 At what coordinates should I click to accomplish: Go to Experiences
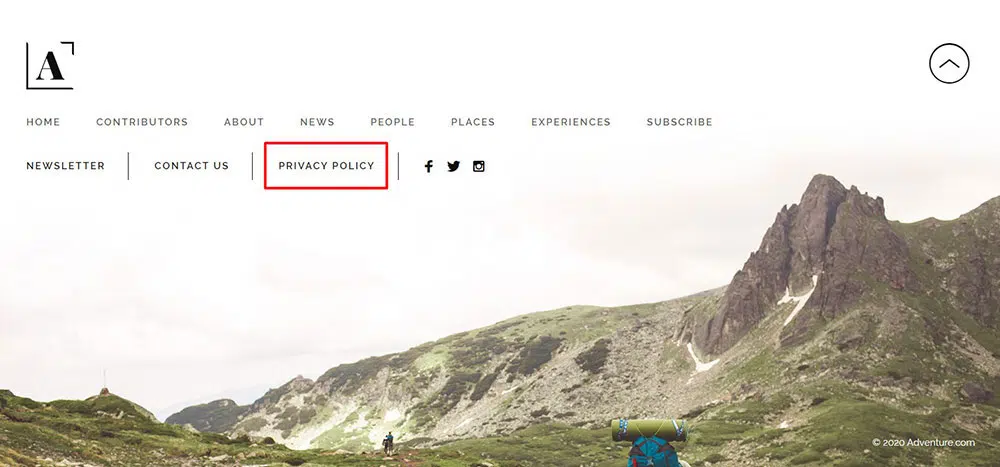pos(571,122)
